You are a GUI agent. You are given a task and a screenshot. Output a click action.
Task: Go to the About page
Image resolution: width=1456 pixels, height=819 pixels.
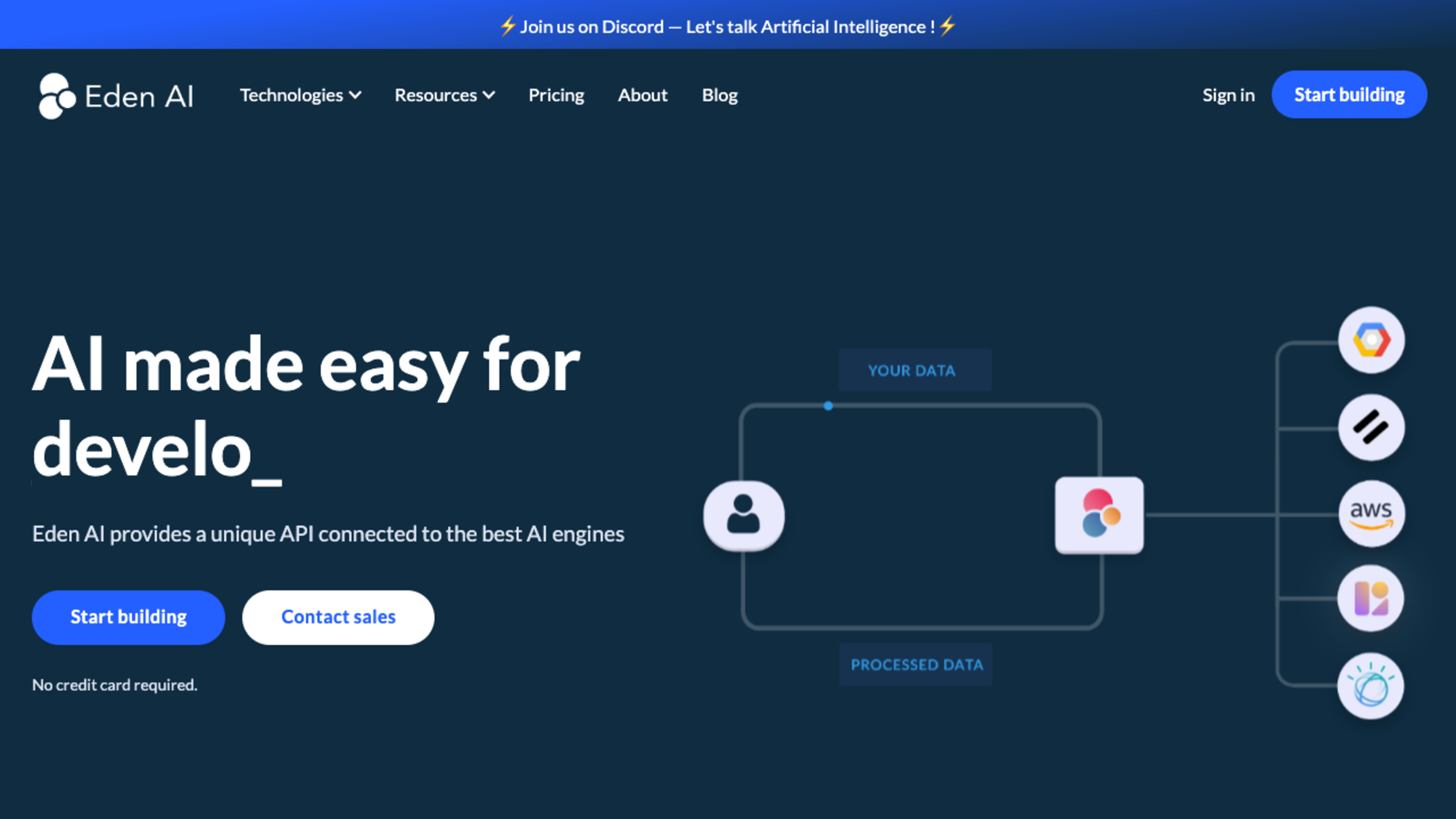click(643, 95)
